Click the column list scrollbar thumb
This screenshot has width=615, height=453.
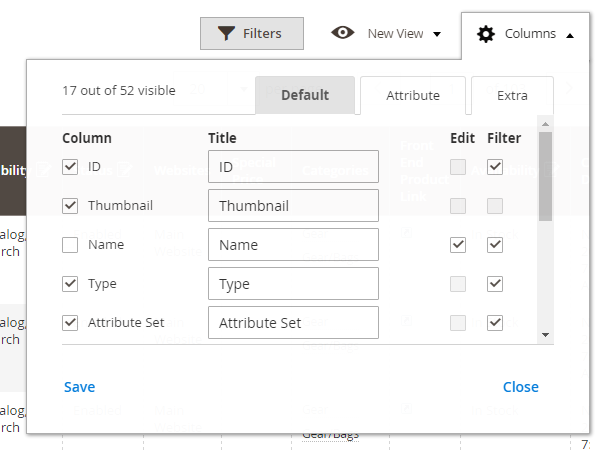545,176
